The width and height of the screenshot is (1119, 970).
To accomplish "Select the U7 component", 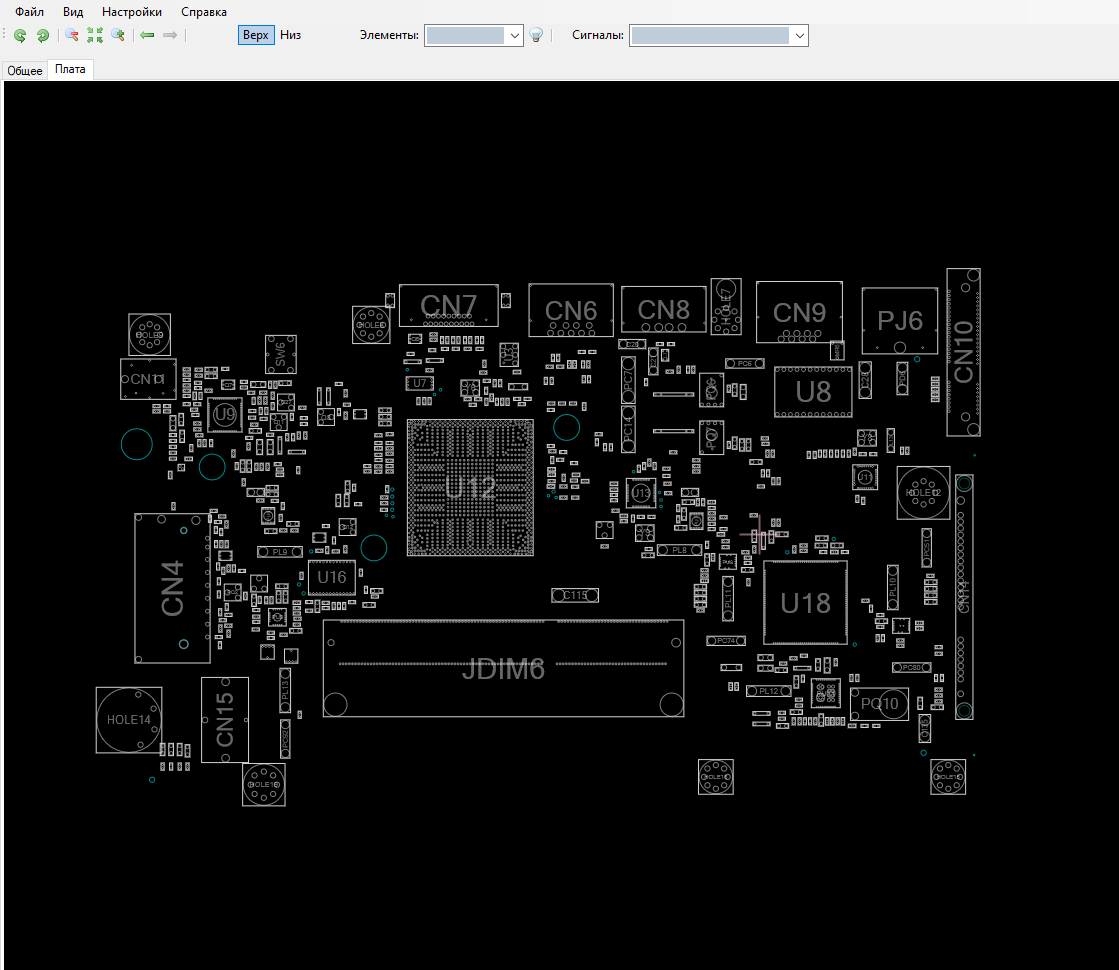I will click(x=420, y=383).
